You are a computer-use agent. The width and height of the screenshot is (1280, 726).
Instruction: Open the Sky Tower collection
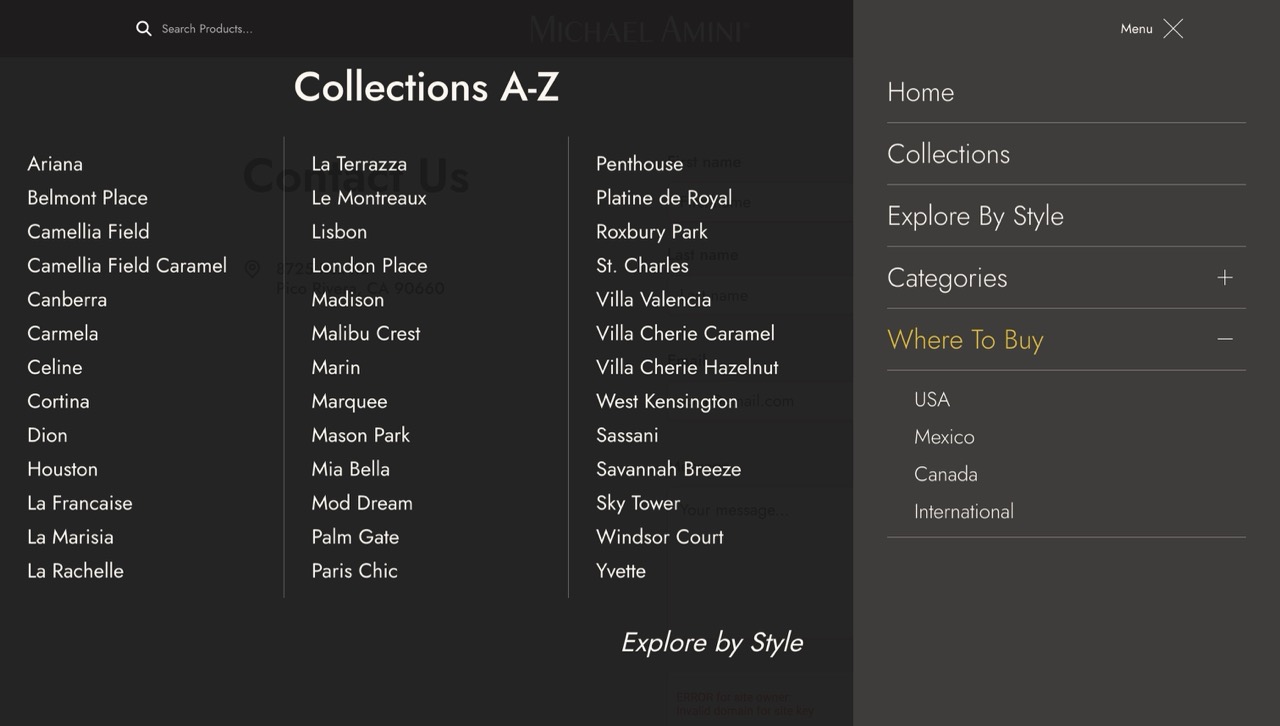pyautogui.click(x=638, y=504)
